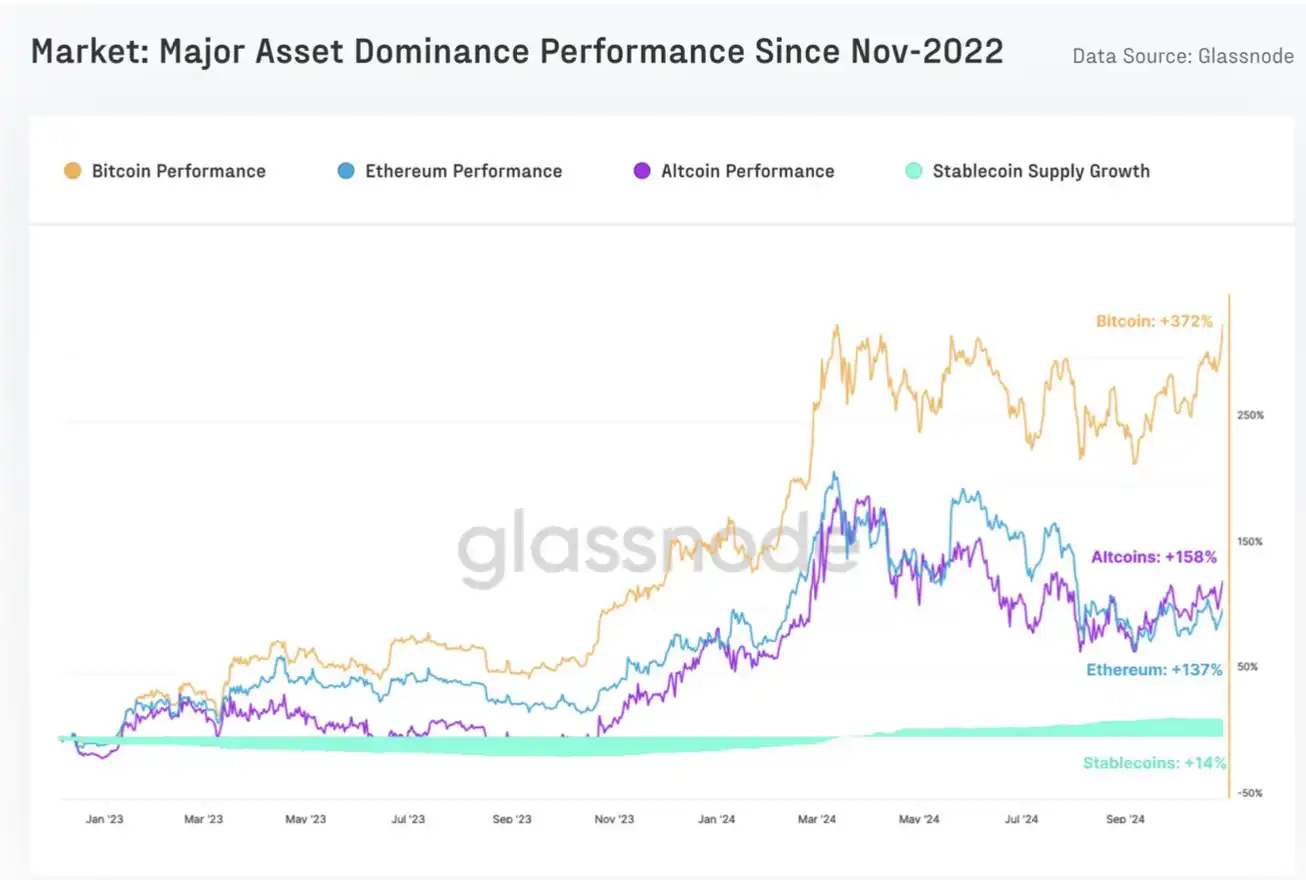Click the Nov '23 x-axis label
Viewport: 1306px width, 880px height.
[614, 819]
